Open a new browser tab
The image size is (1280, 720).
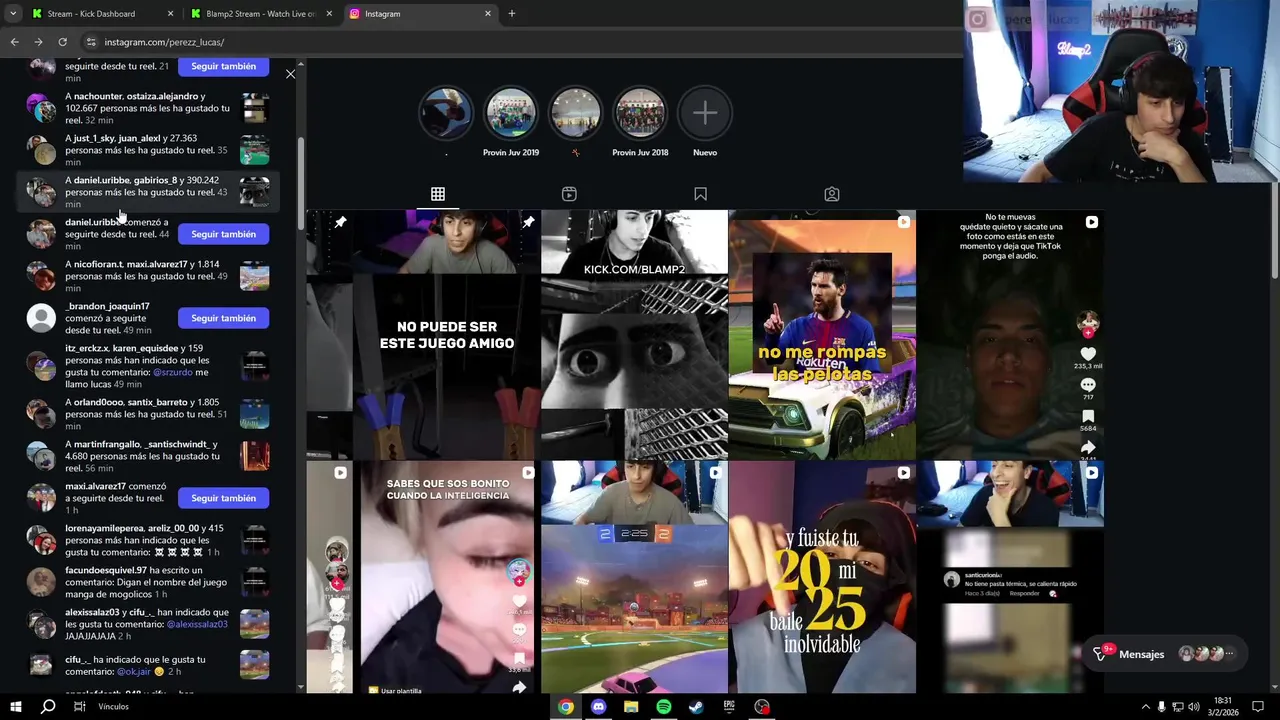coord(511,14)
